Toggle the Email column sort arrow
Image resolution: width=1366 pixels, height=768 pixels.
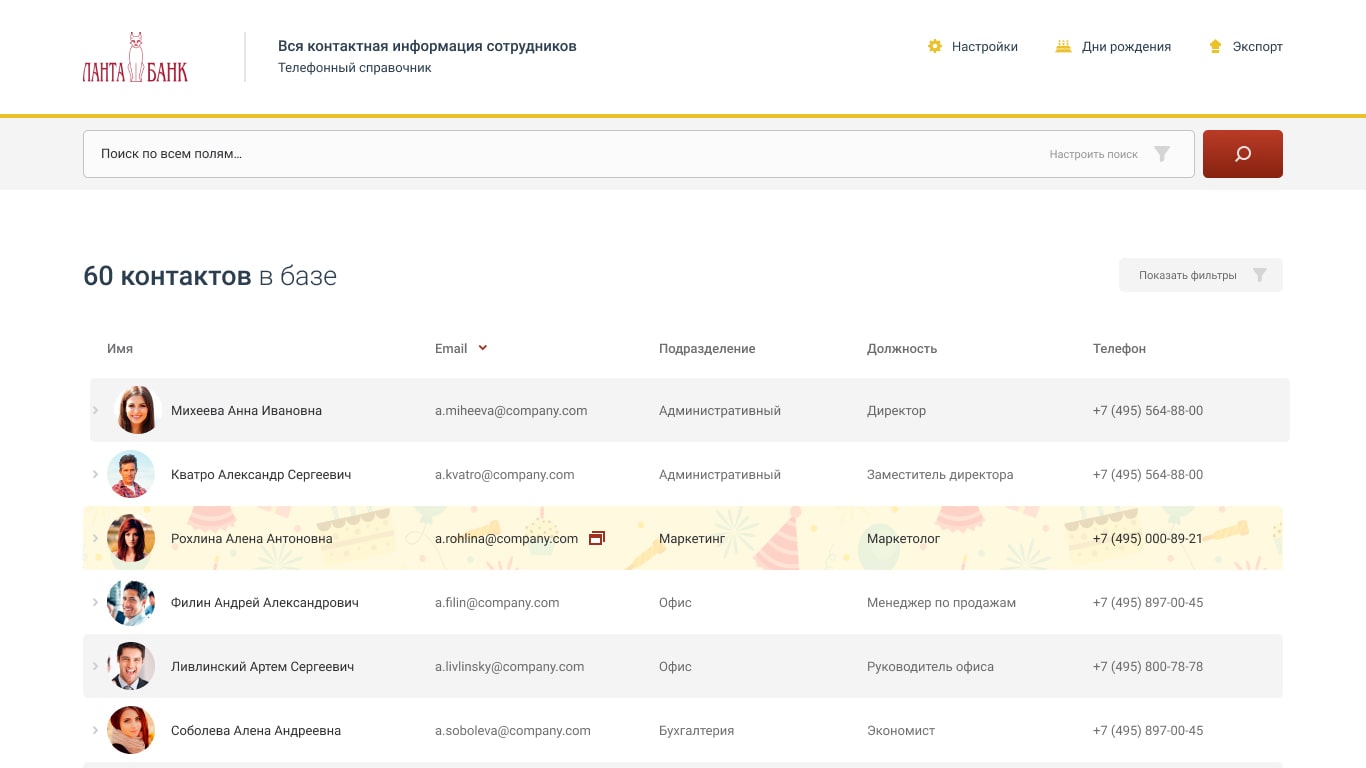tap(482, 348)
